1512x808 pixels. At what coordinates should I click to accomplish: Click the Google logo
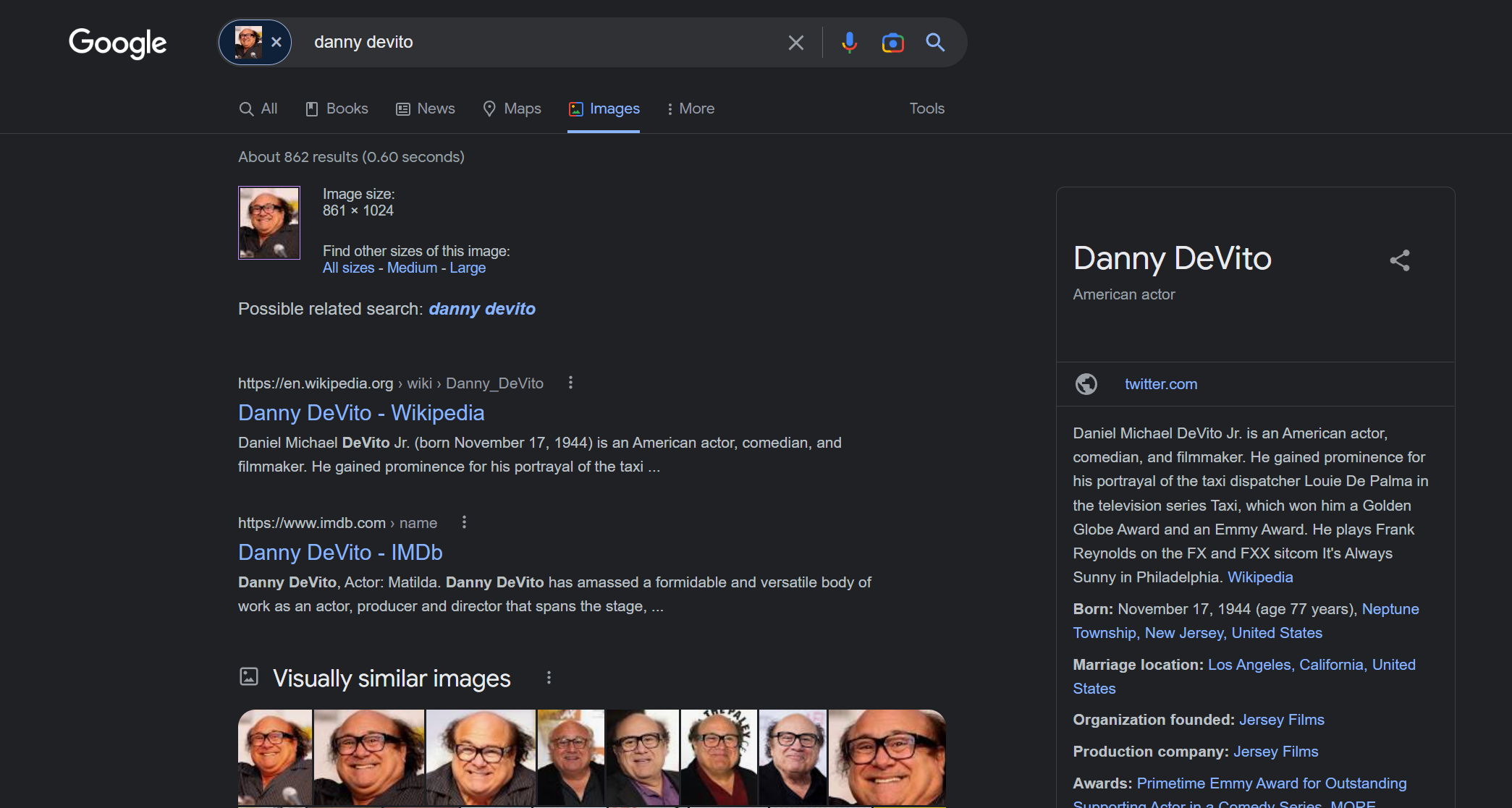click(118, 43)
